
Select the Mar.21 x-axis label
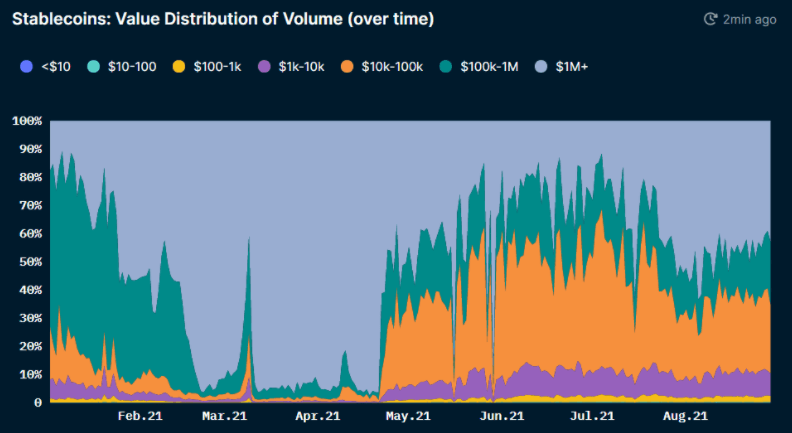224,416
